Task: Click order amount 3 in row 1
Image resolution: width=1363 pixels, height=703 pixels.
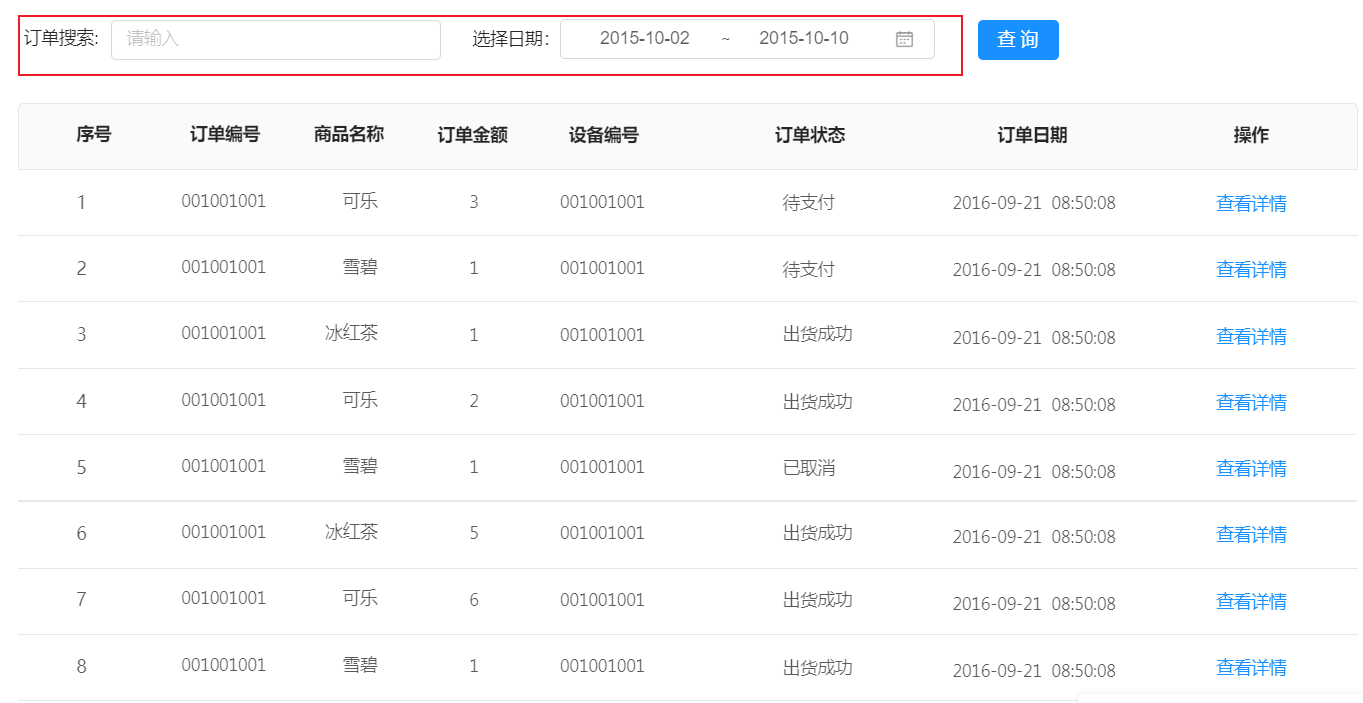Action: tap(474, 202)
